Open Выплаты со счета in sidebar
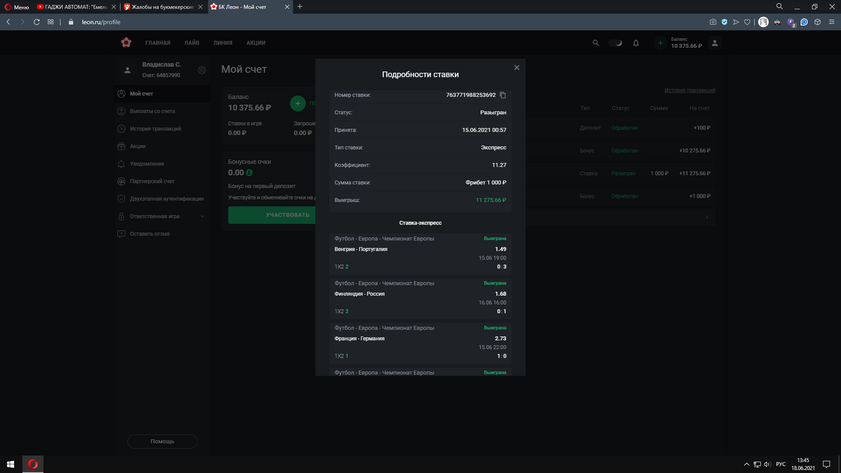This screenshot has height=473, width=841. 163,111
